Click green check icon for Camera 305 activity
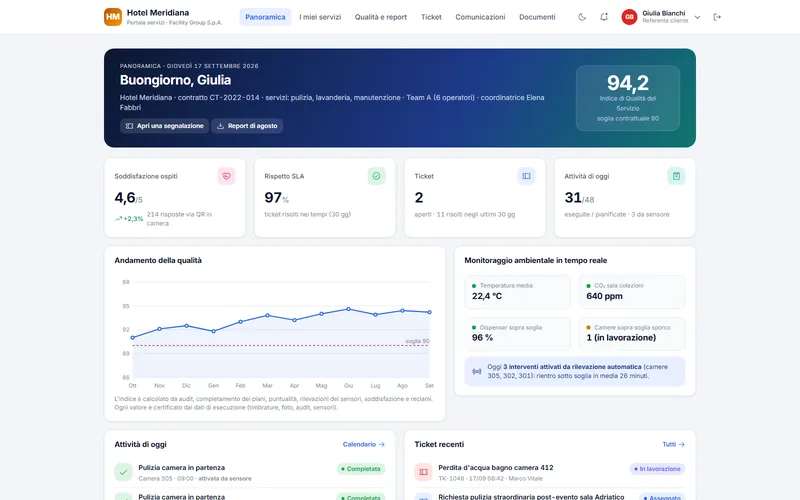This screenshot has height=500, width=800. coord(123,472)
